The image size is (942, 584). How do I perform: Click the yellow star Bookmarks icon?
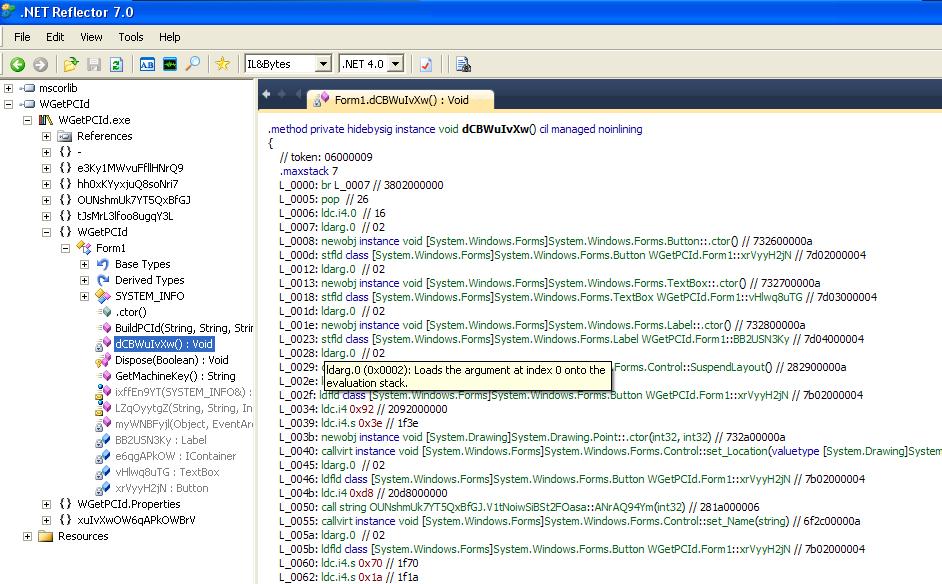[x=222, y=64]
